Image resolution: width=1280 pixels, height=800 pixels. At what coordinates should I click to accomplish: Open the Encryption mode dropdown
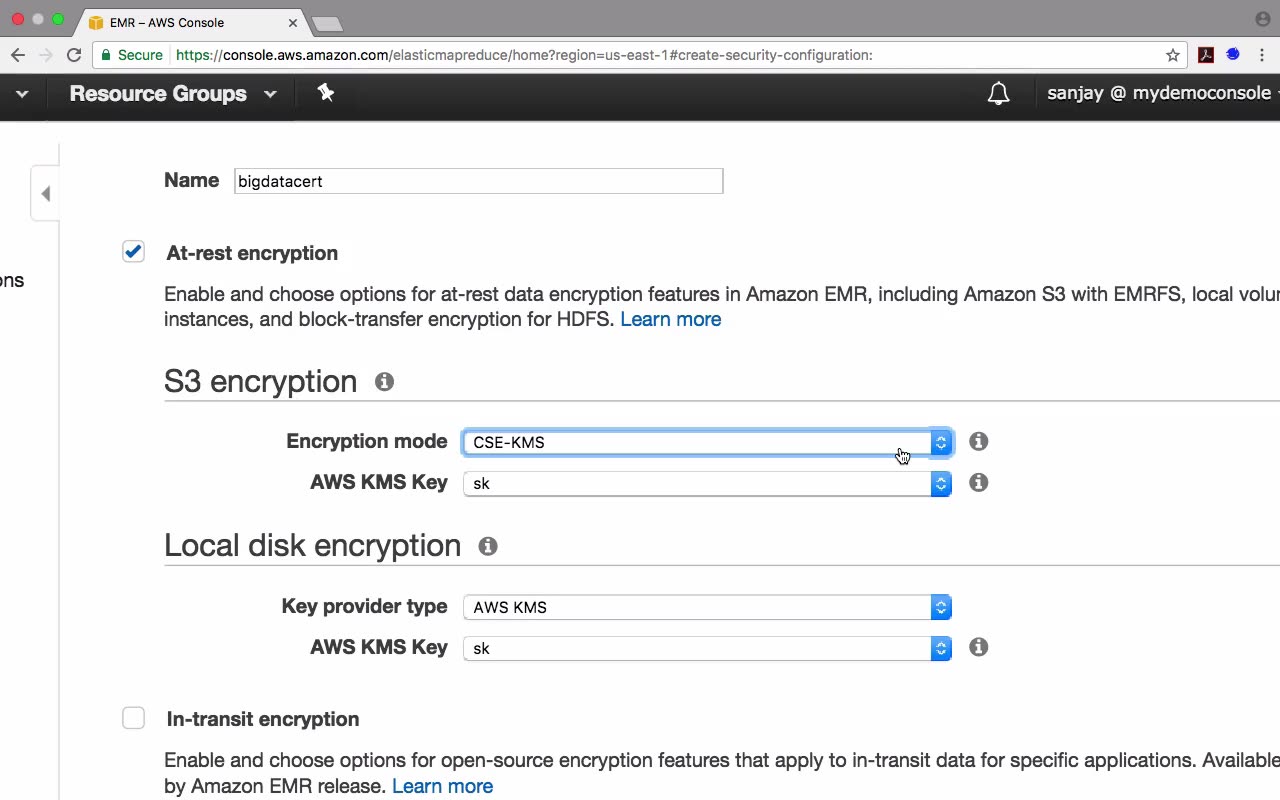tap(706, 442)
